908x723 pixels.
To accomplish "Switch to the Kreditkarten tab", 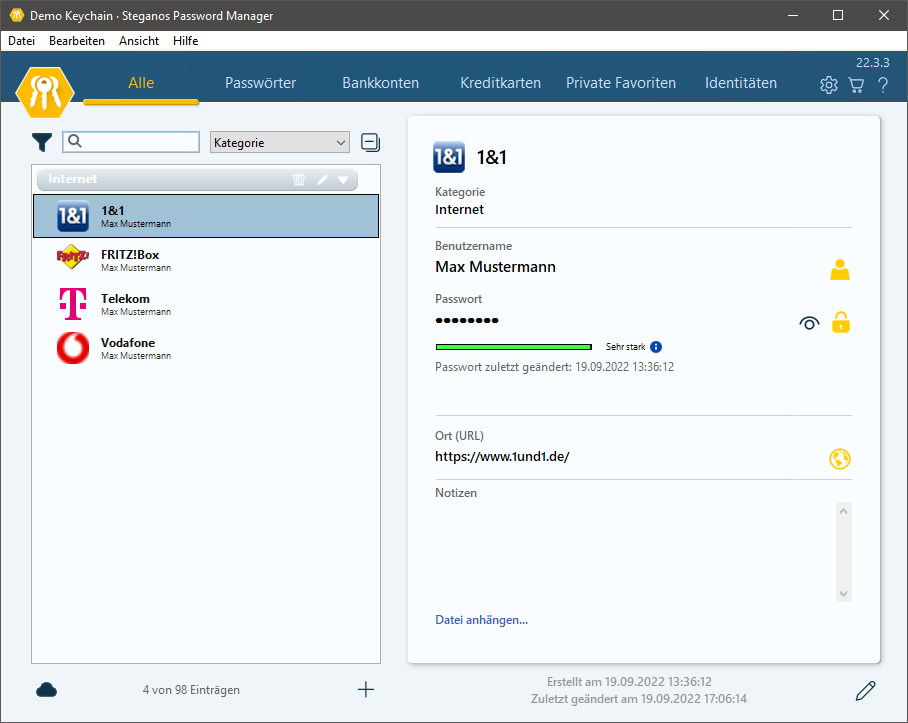I will [500, 83].
